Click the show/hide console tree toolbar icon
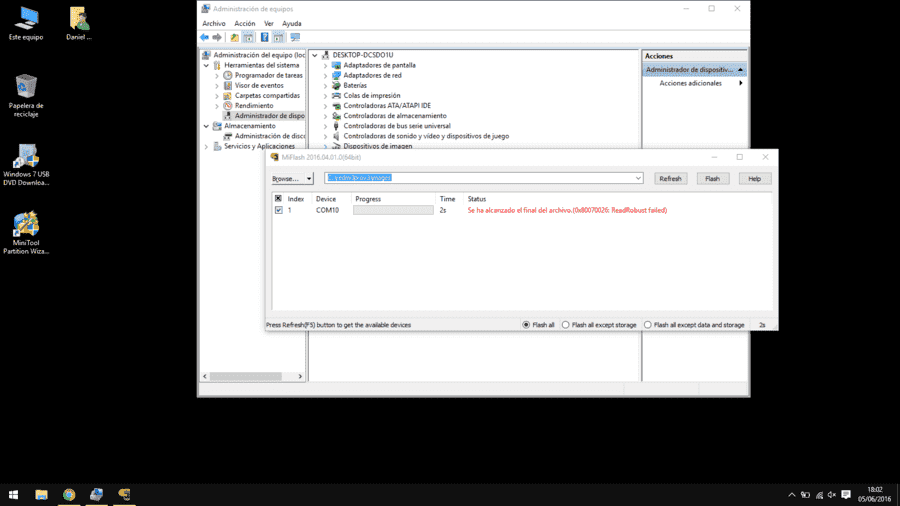 point(248,37)
